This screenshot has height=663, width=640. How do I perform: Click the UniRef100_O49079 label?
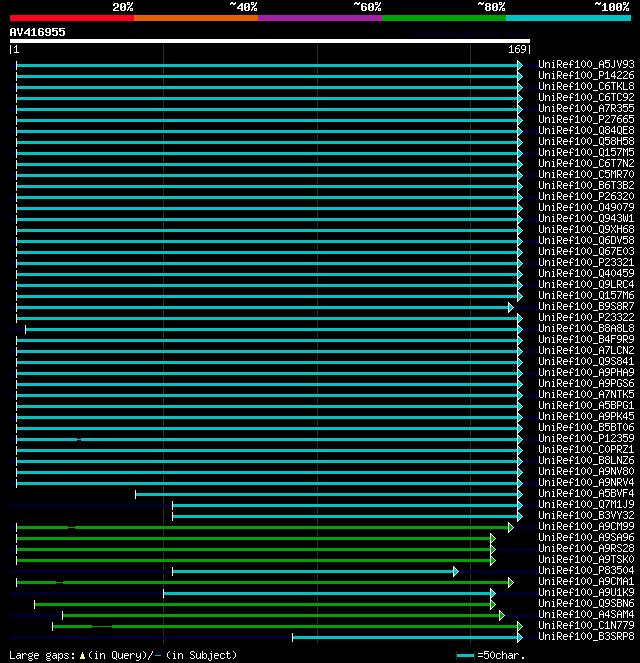coord(586,208)
